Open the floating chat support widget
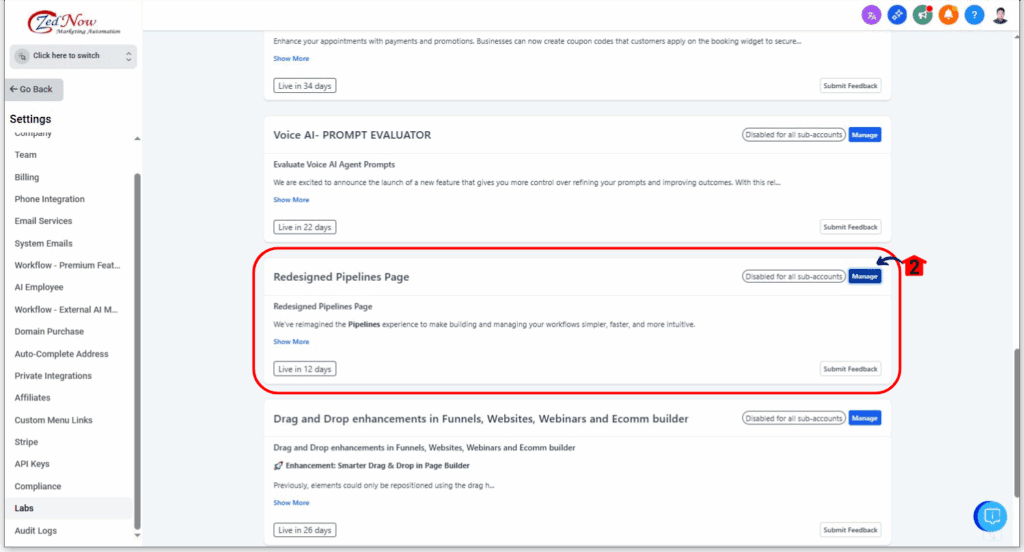The image size is (1024, 552). 991,517
